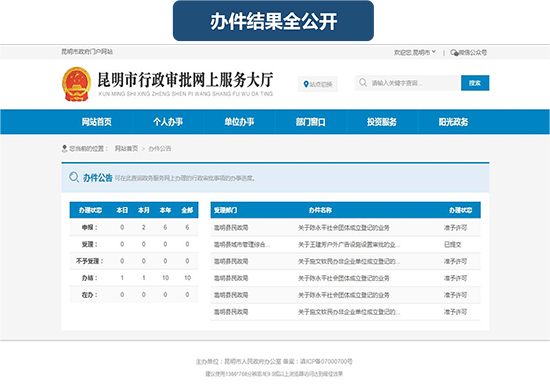Click 网站首页 in the breadcrumb trail

coord(126,149)
